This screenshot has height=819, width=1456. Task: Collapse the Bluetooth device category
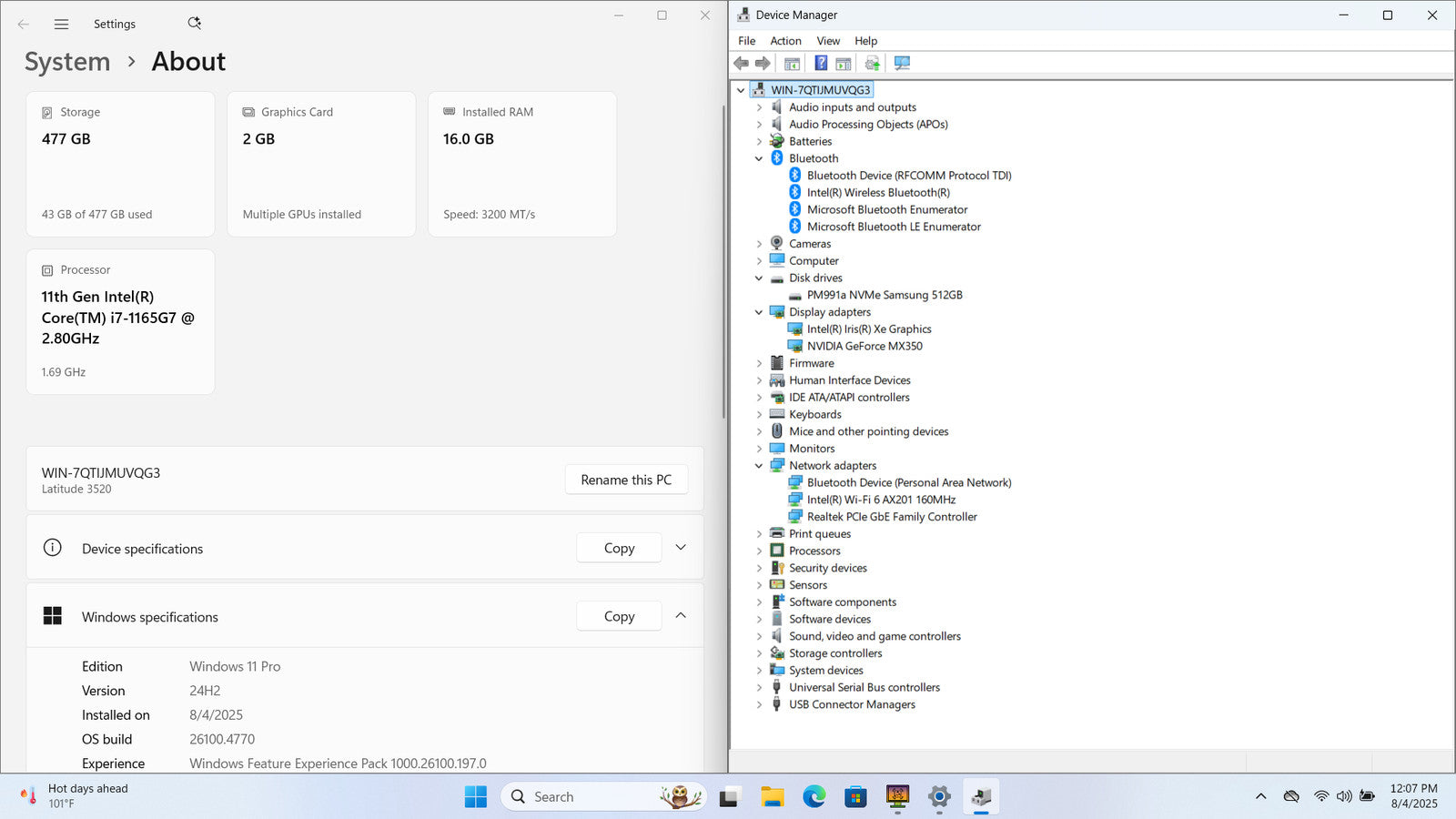click(759, 158)
